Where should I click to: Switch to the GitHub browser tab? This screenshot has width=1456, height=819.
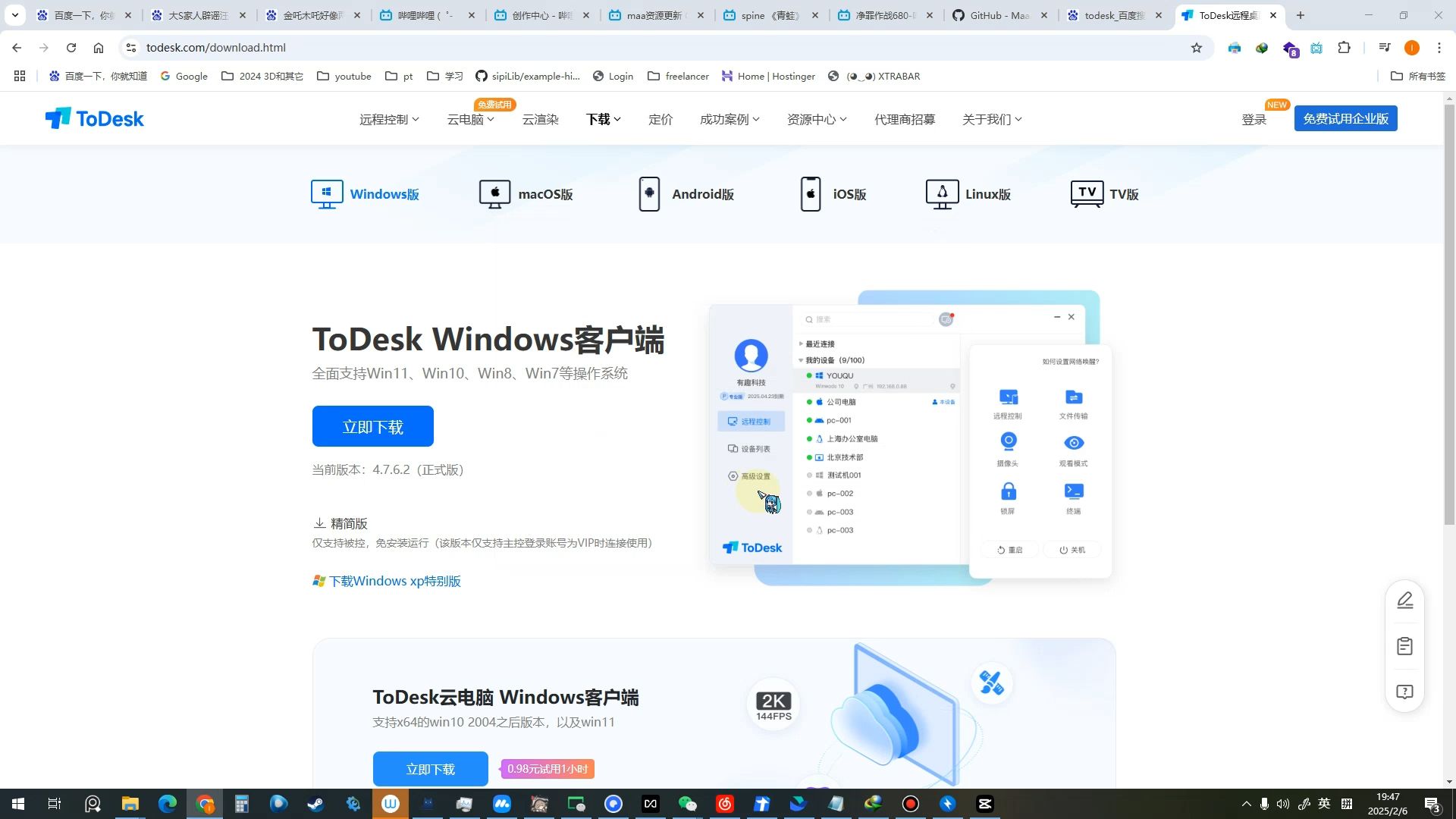[x=1001, y=15]
